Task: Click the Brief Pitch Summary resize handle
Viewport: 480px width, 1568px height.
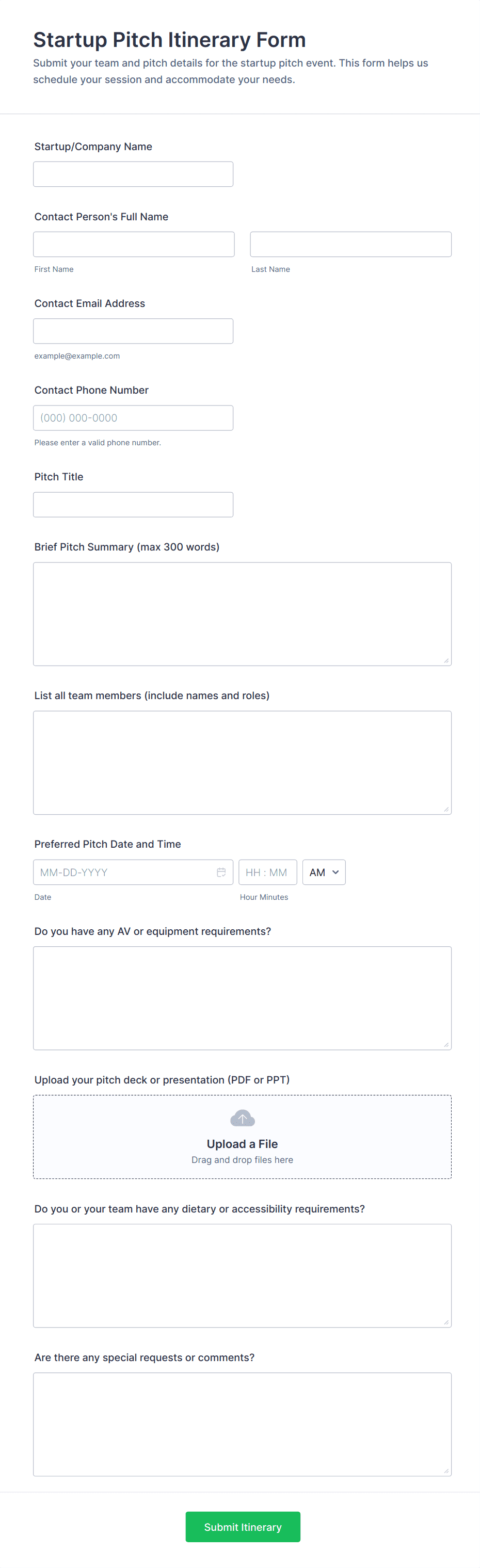Action: click(446, 660)
